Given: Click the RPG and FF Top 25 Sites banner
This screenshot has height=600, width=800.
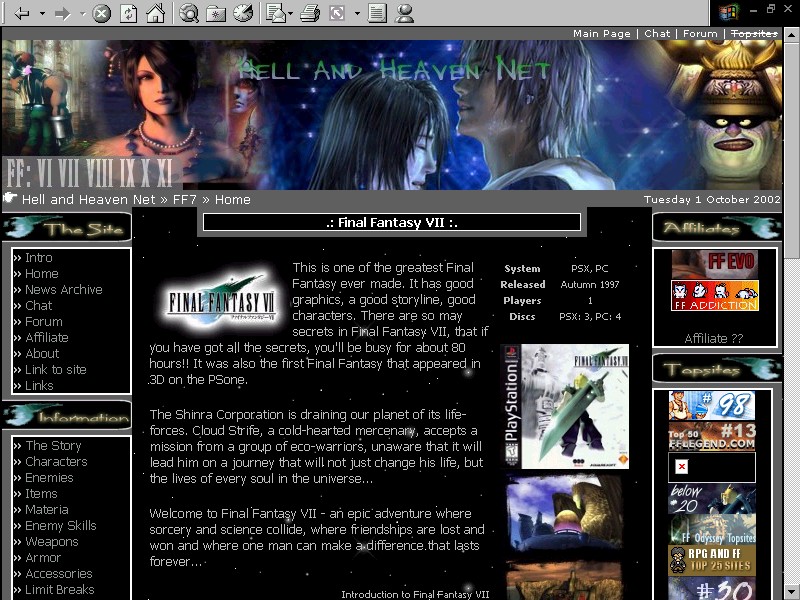Looking at the screenshot, I should coord(712,560).
